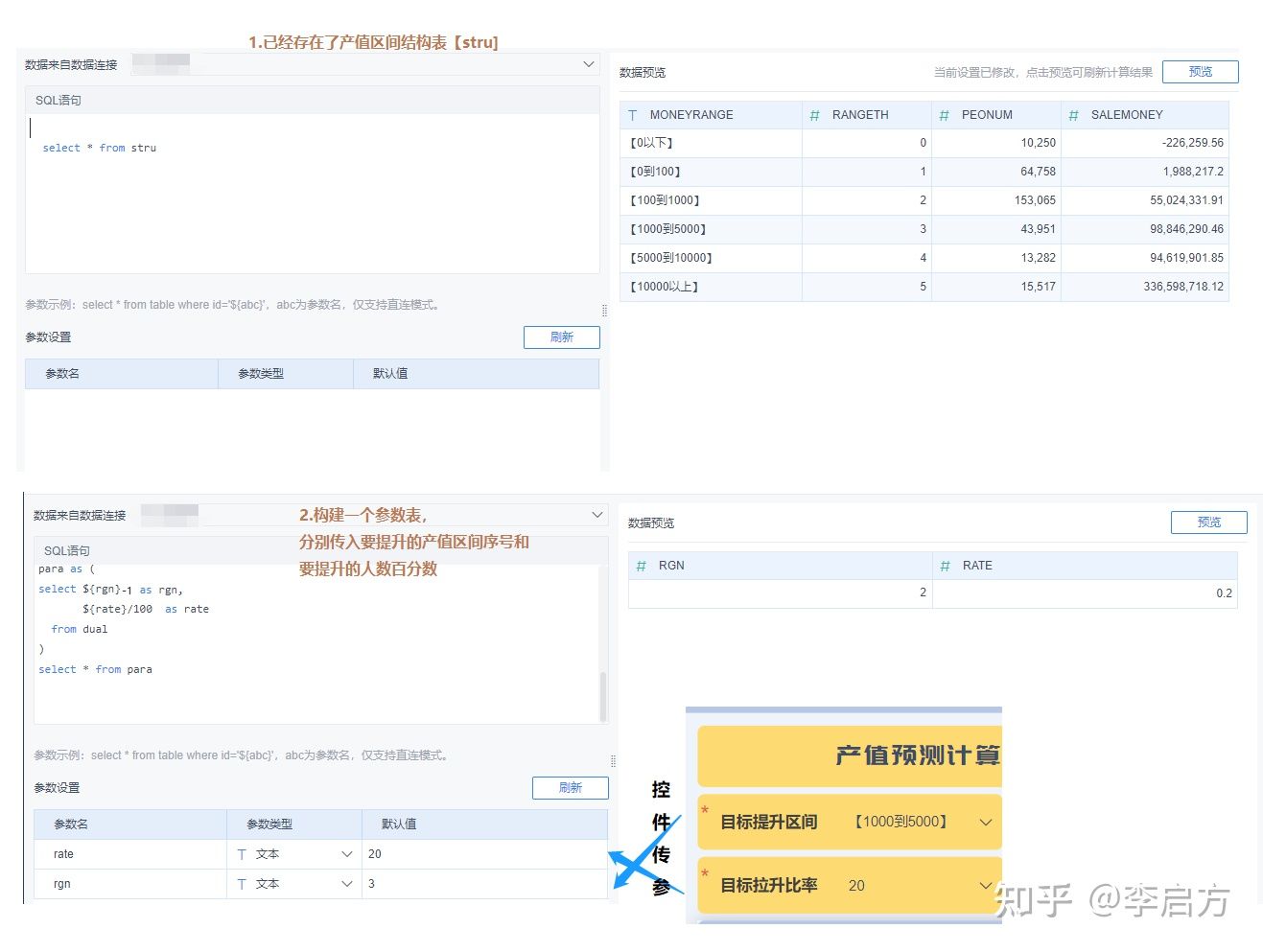Click the text type icon in rate row
1263x952 pixels.
(242, 854)
